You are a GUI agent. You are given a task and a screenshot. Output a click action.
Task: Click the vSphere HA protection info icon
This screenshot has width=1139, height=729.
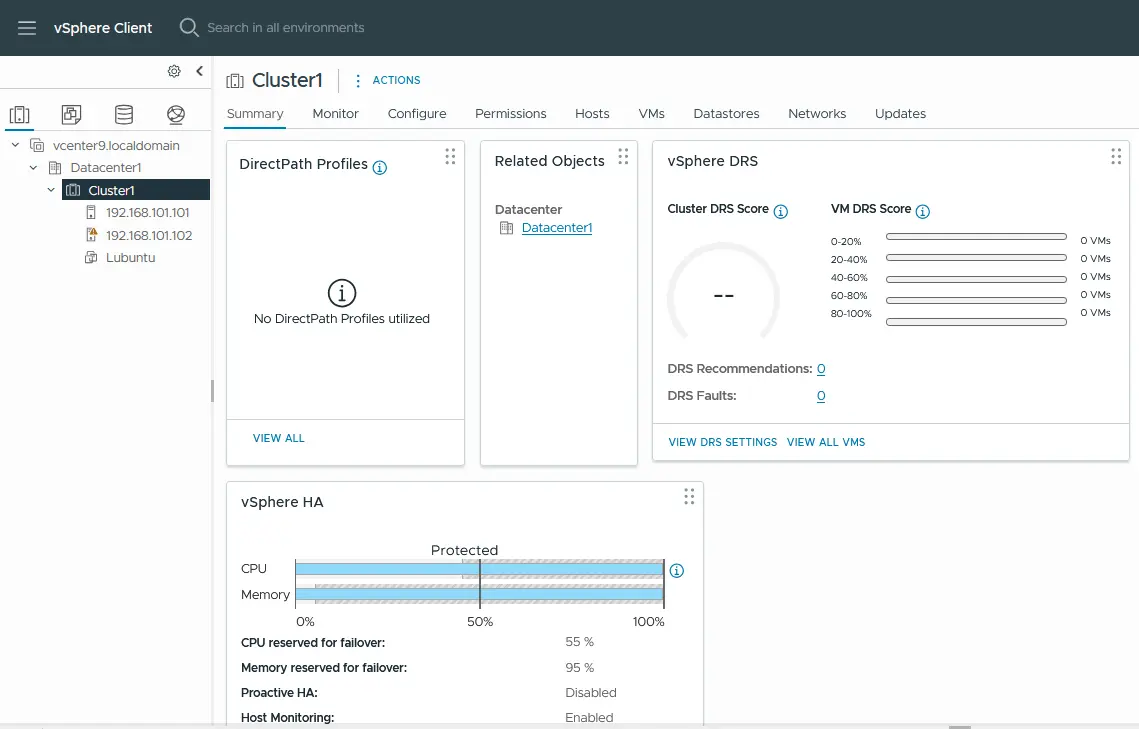(676, 570)
